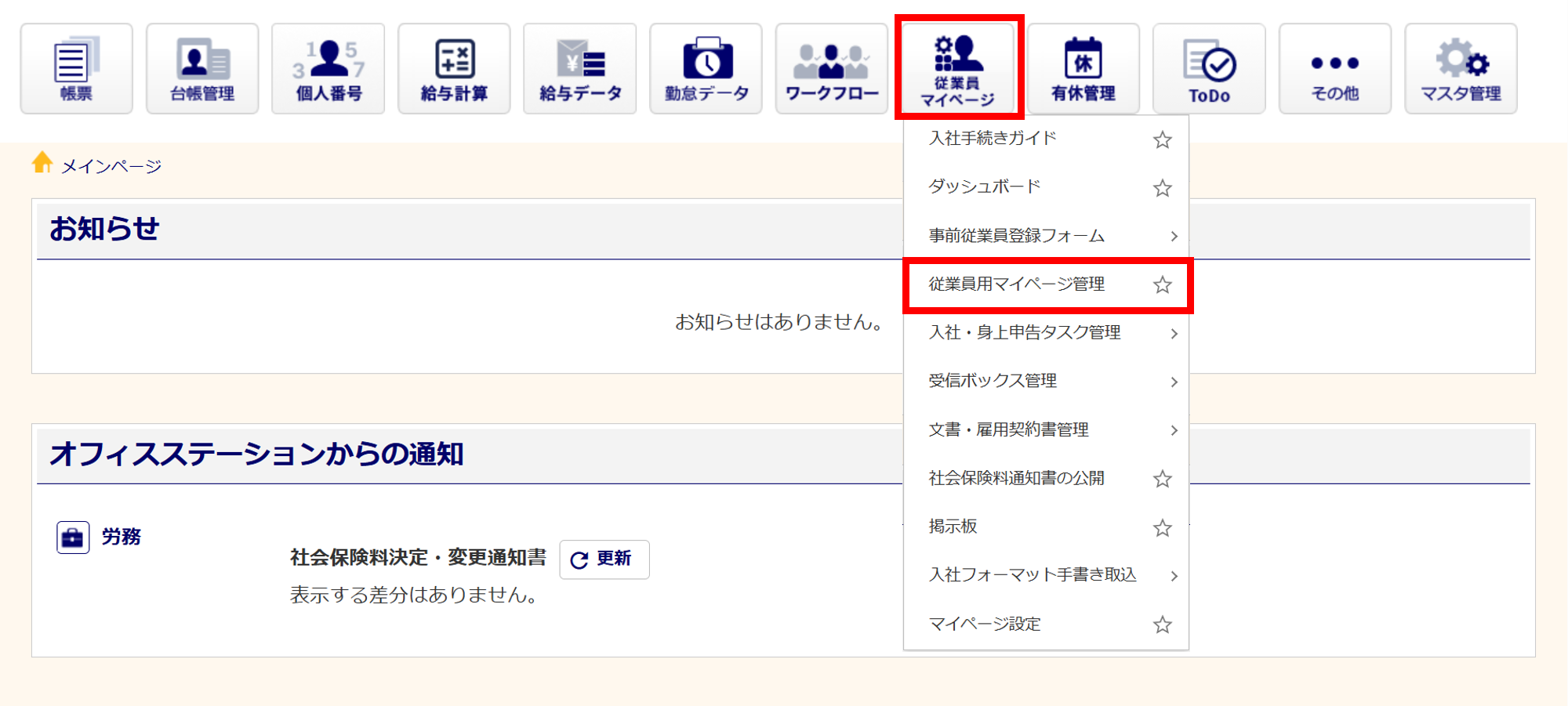The image size is (1568, 706).
Task: Open the 勤怠データ attendance icon
Action: (x=706, y=69)
